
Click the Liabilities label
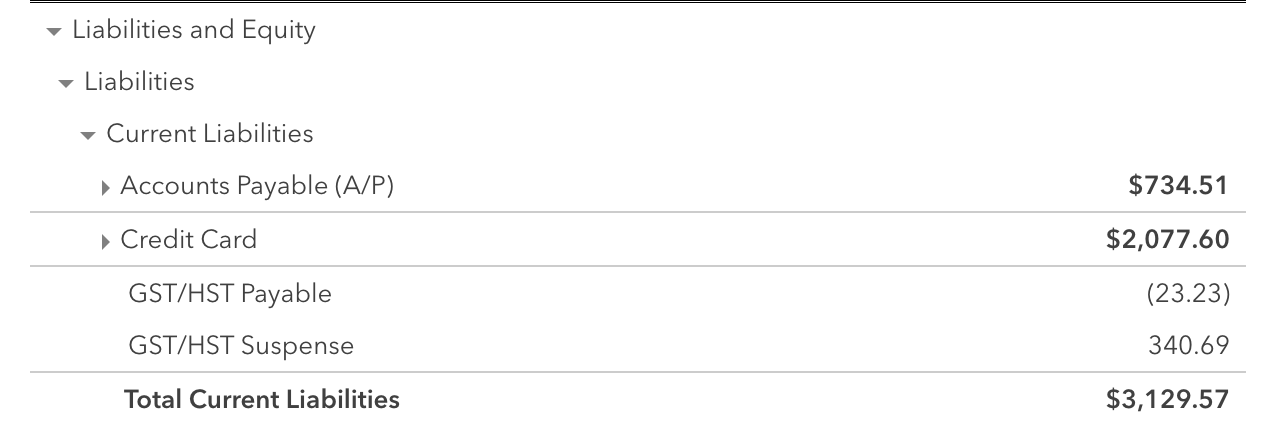pyautogui.click(x=139, y=82)
